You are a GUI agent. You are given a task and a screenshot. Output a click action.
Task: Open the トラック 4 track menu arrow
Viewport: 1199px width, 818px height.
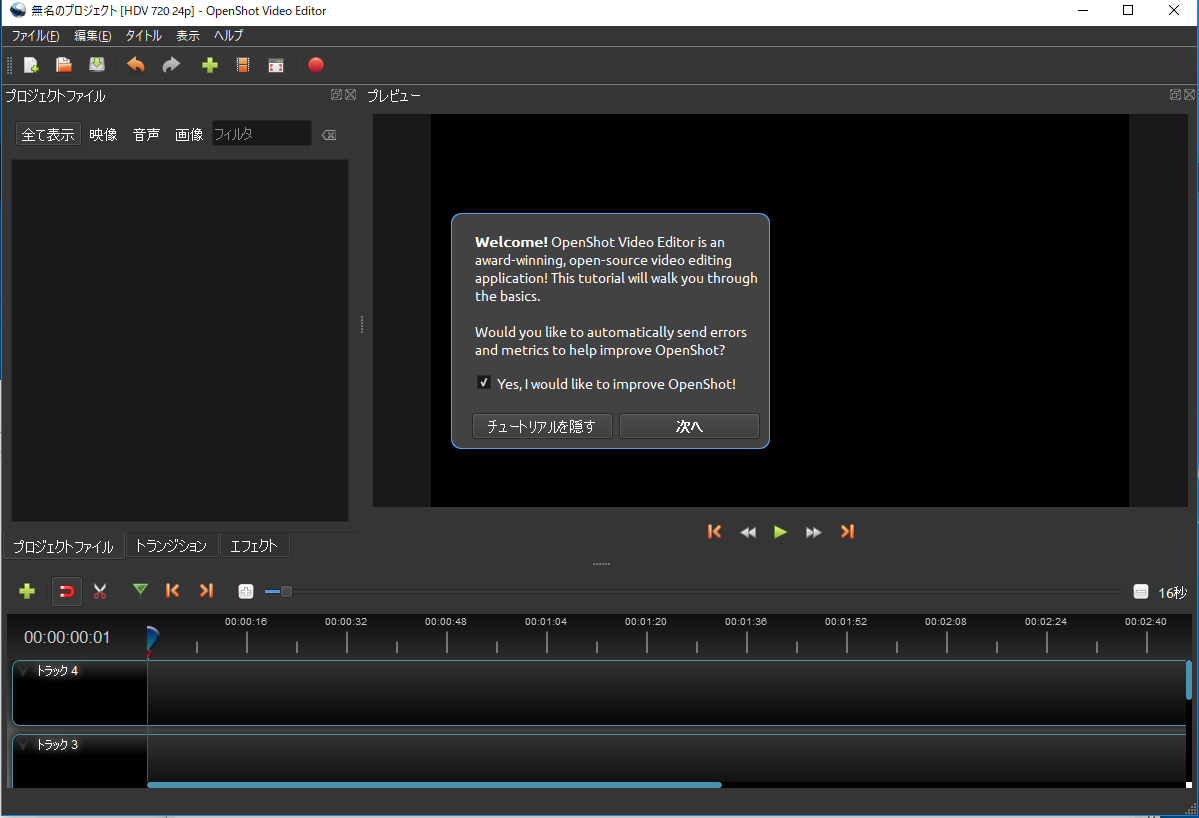tap(23, 671)
